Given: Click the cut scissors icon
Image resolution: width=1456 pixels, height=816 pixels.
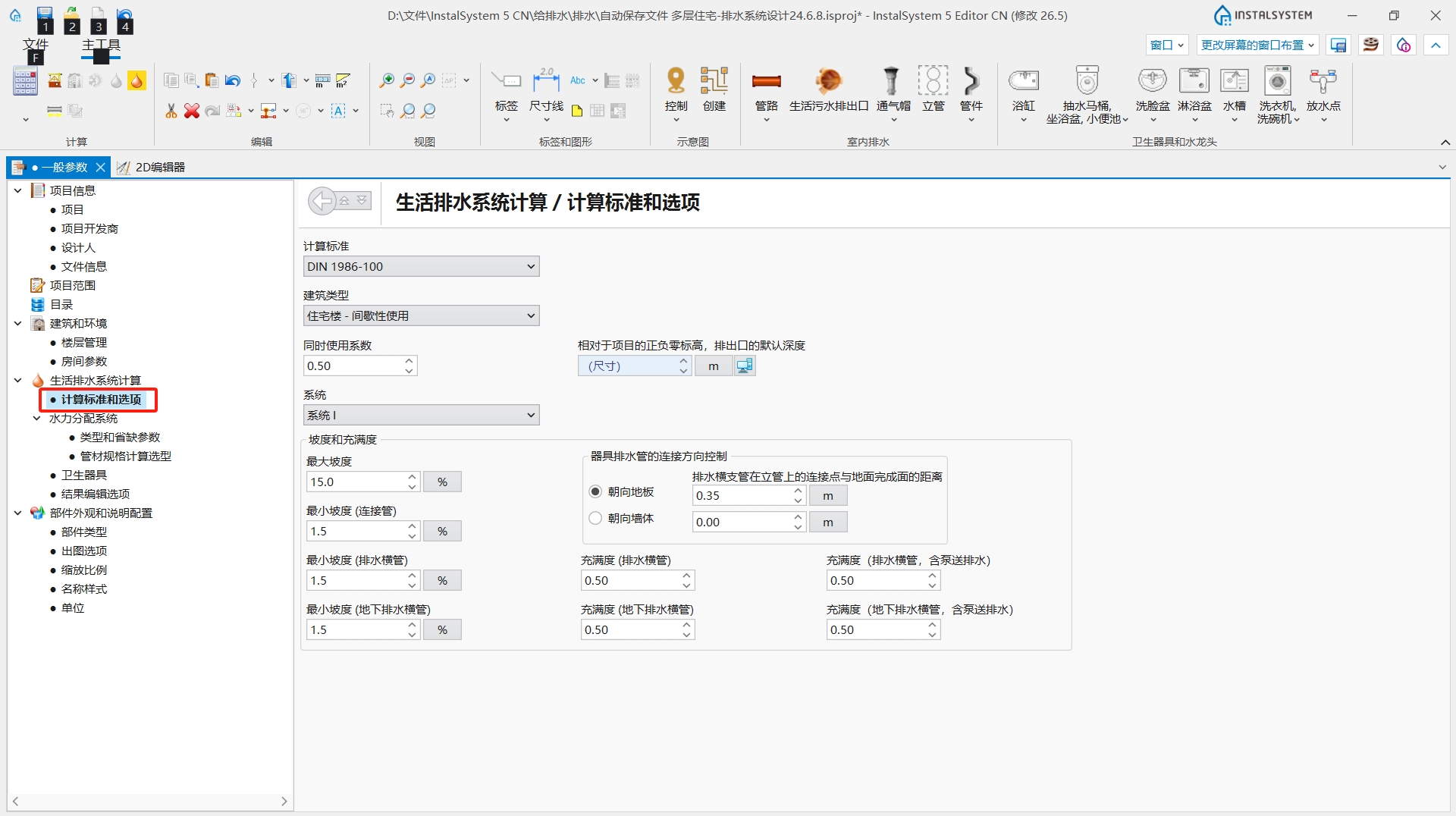Looking at the screenshot, I should pos(171,111).
